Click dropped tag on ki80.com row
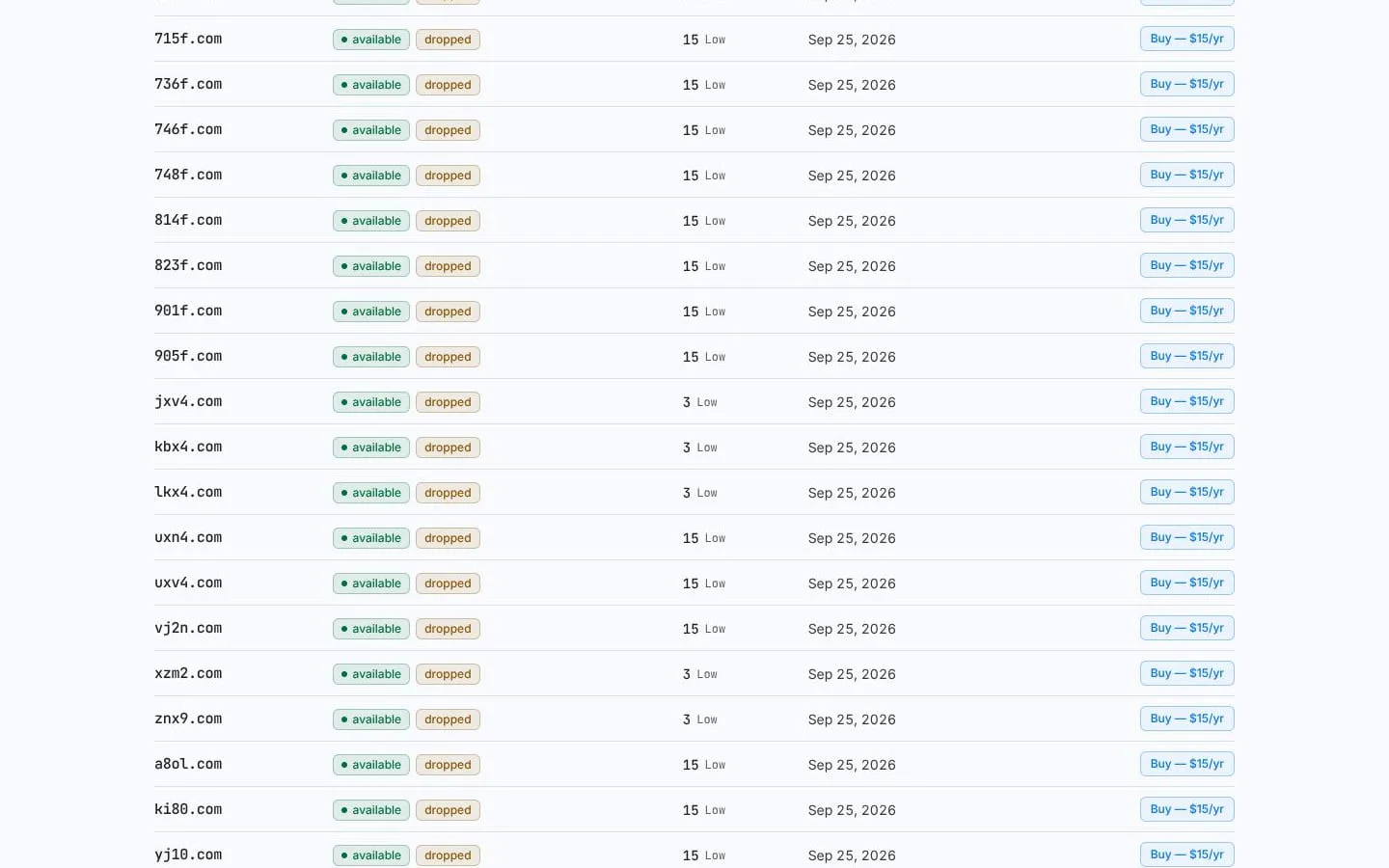1389x868 pixels. tap(448, 810)
